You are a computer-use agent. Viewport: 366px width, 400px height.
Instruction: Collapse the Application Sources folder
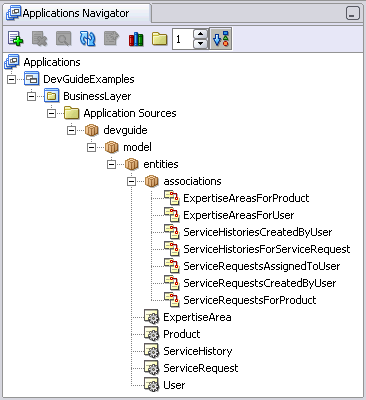click(52, 113)
